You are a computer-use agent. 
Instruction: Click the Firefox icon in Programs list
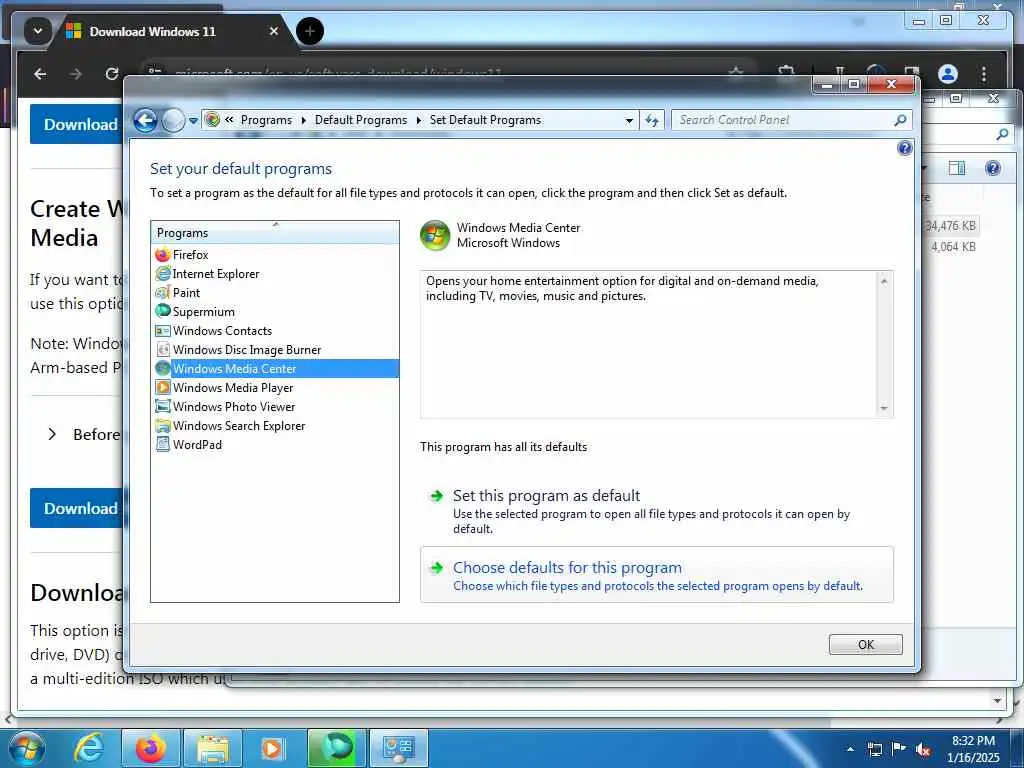tap(163, 255)
